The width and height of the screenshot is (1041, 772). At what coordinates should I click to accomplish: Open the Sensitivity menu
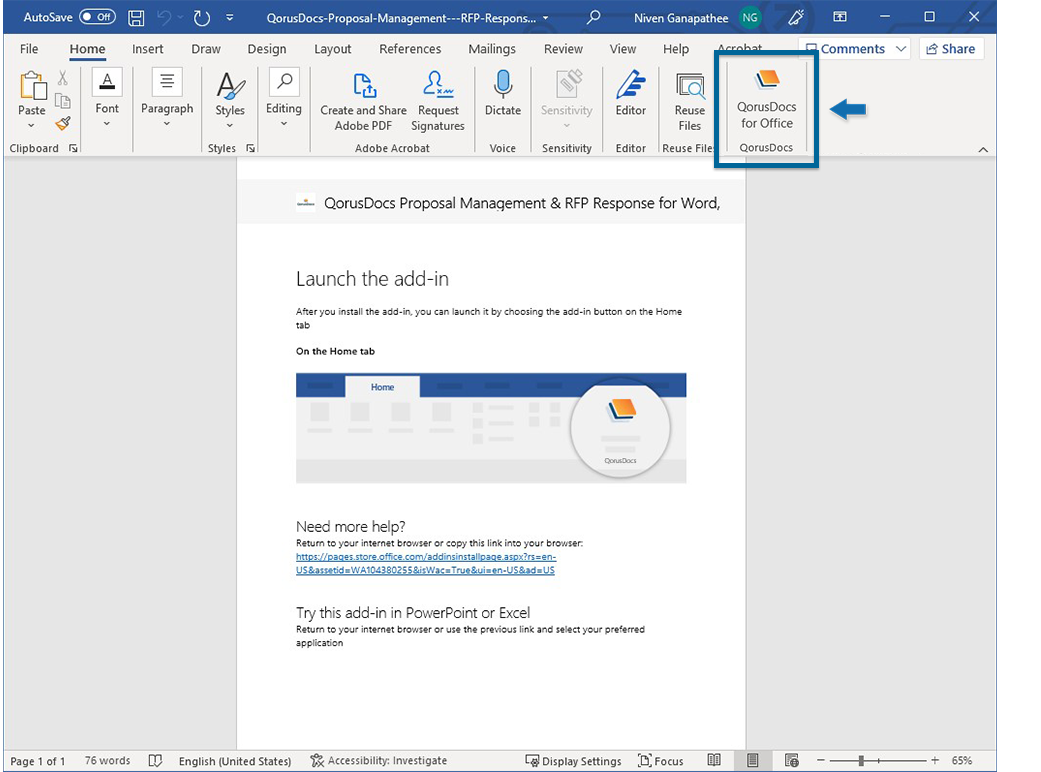pos(566,100)
